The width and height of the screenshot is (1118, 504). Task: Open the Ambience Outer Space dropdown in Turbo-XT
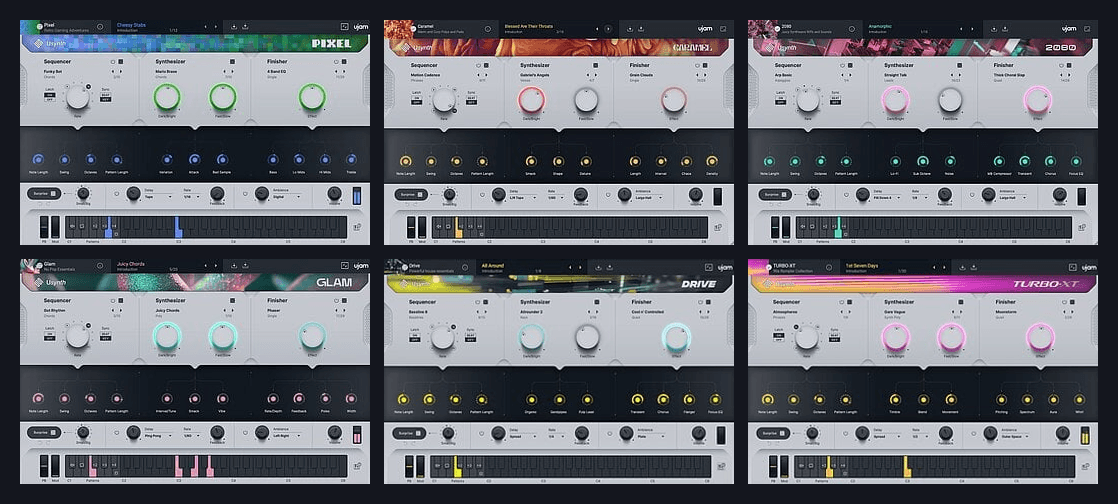(1015, 436)
